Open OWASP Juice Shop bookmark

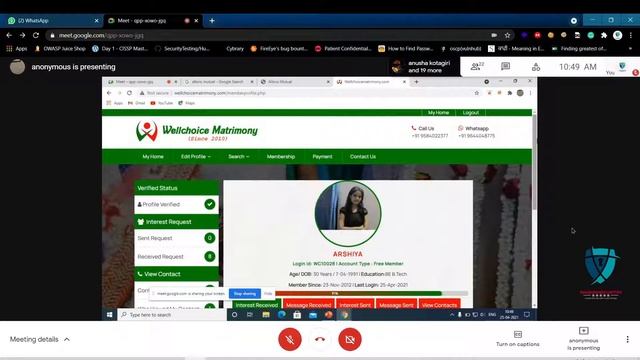tap(60, 49)
